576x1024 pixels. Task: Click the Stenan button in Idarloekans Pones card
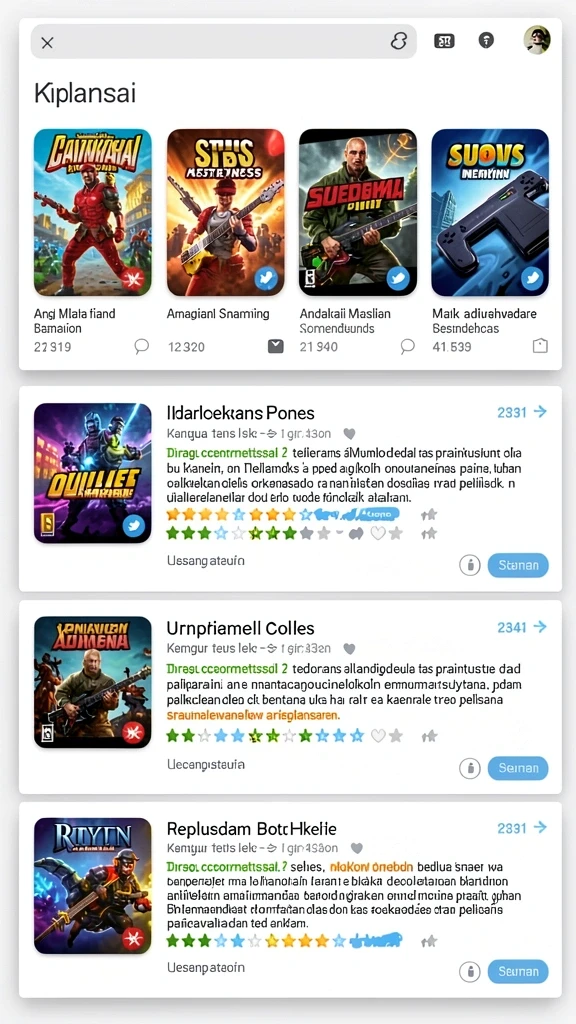click(x=518, y=565)
